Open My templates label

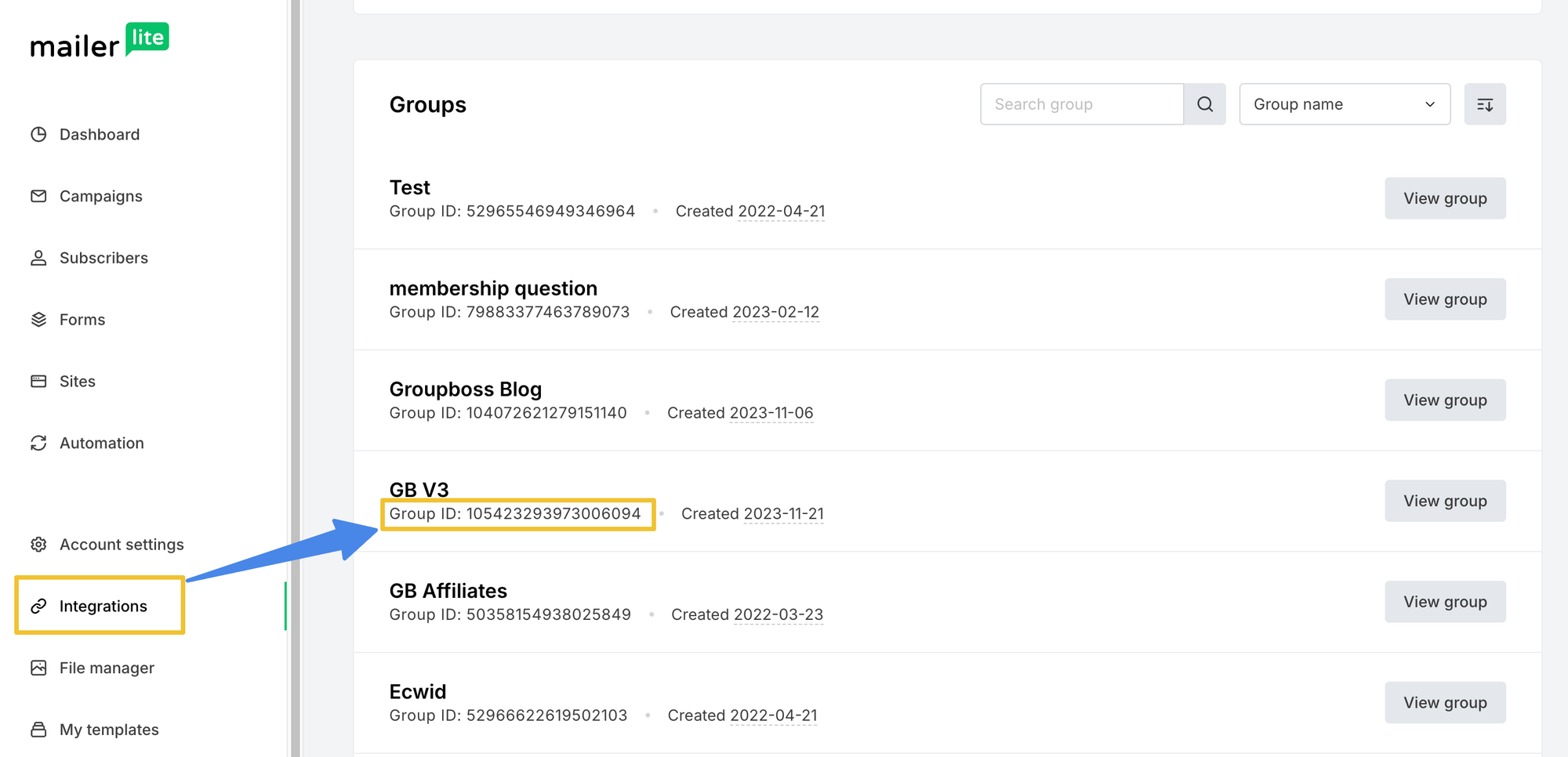click(109, 730)
